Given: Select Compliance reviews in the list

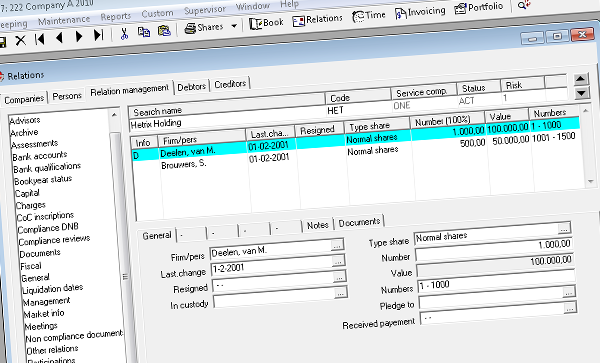Looking at the screenshot, I should tap(54, 240).
